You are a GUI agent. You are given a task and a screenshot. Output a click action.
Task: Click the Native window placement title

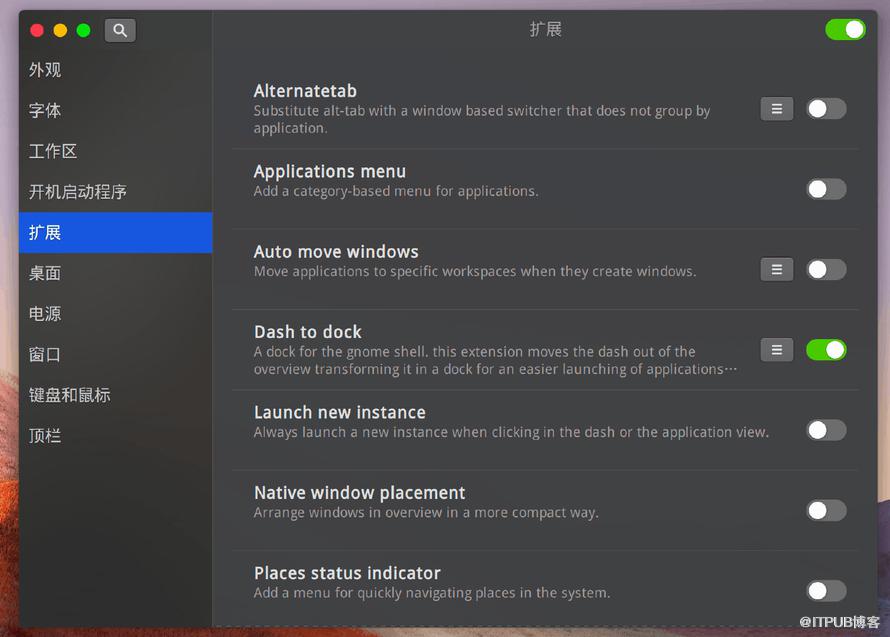point(359,493)
